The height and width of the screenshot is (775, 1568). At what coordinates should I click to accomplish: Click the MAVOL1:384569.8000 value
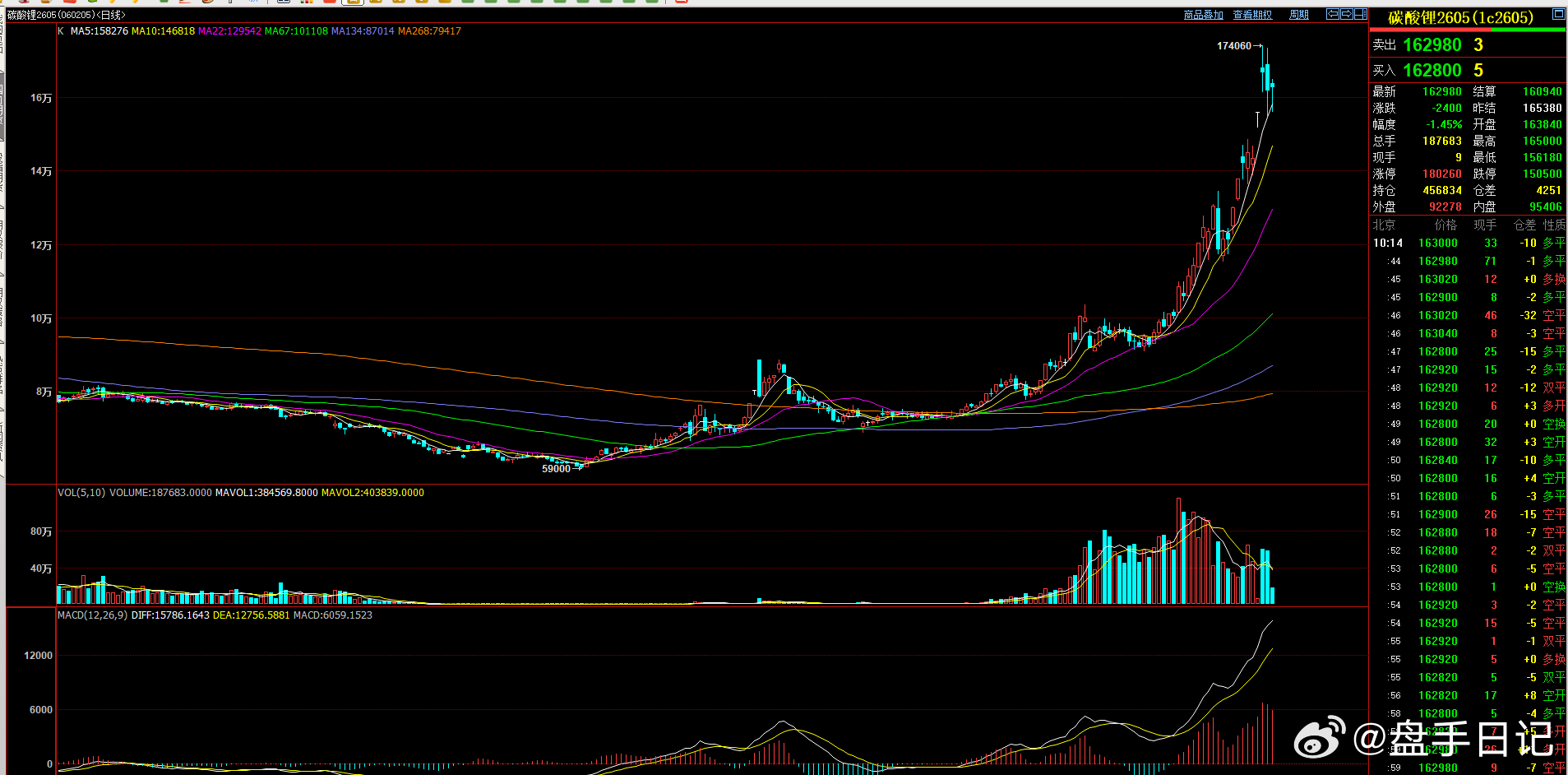click(266, 493)
